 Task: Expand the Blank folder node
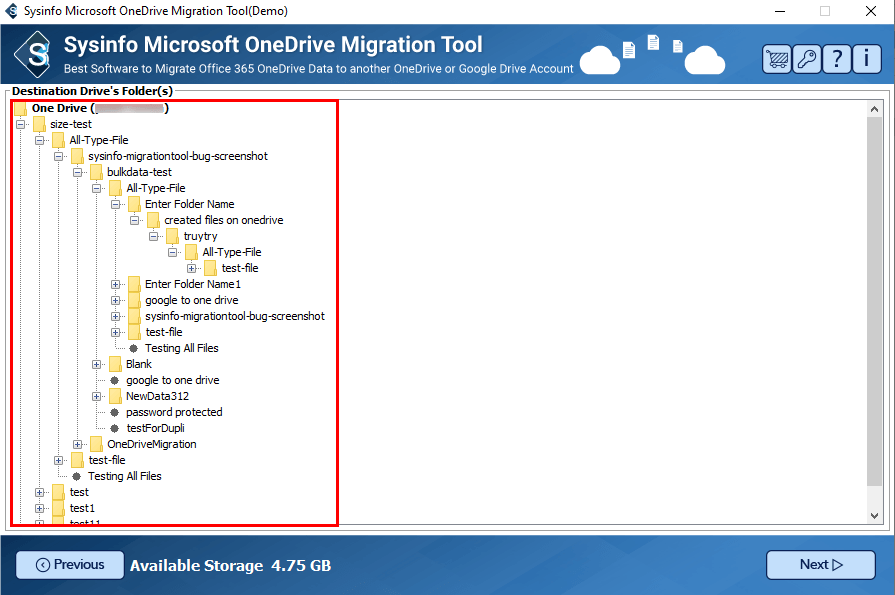[x=97, y=364]
